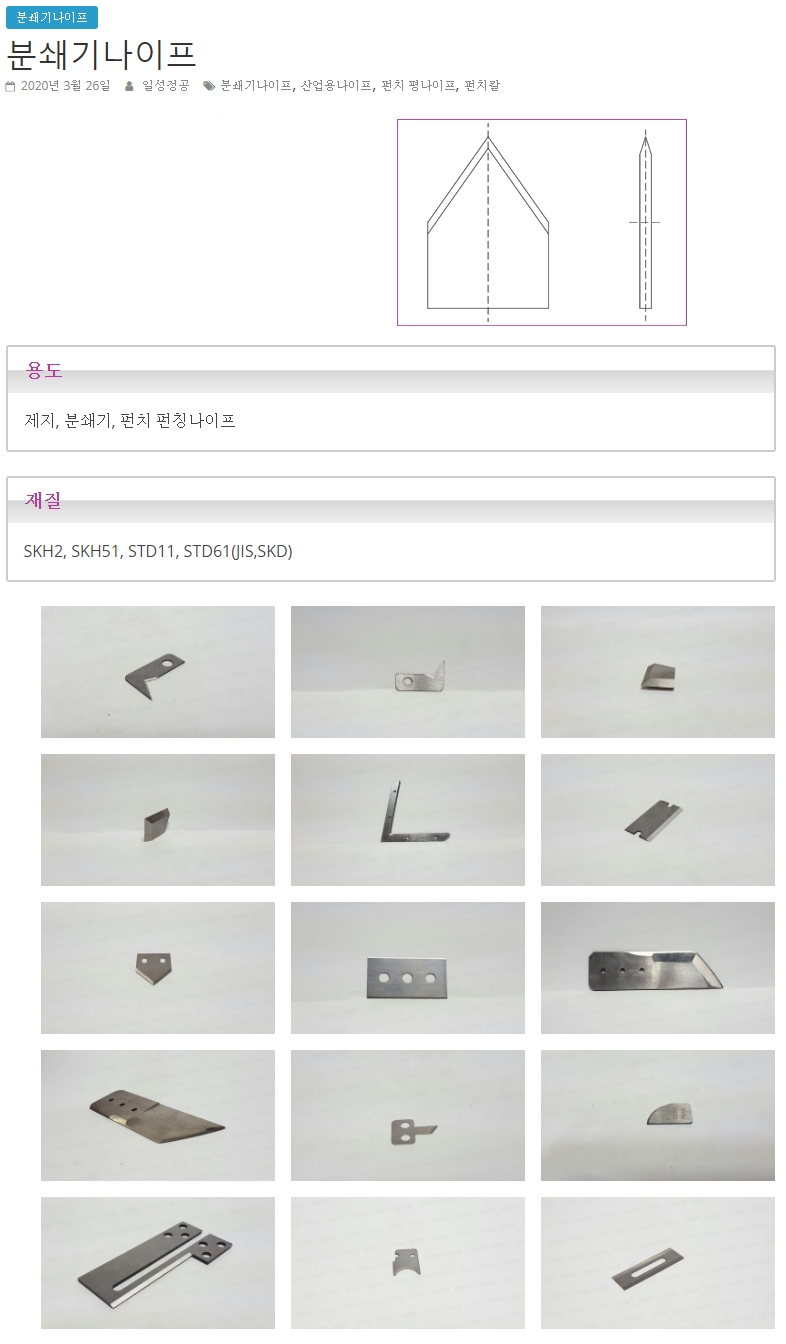Click the author icon next to 일성정공
Screen dimensions: 786x1344
coord(129,86)
